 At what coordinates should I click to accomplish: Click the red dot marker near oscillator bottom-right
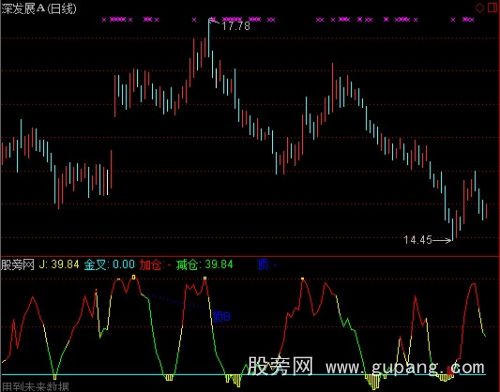click(x=450, y=370)
